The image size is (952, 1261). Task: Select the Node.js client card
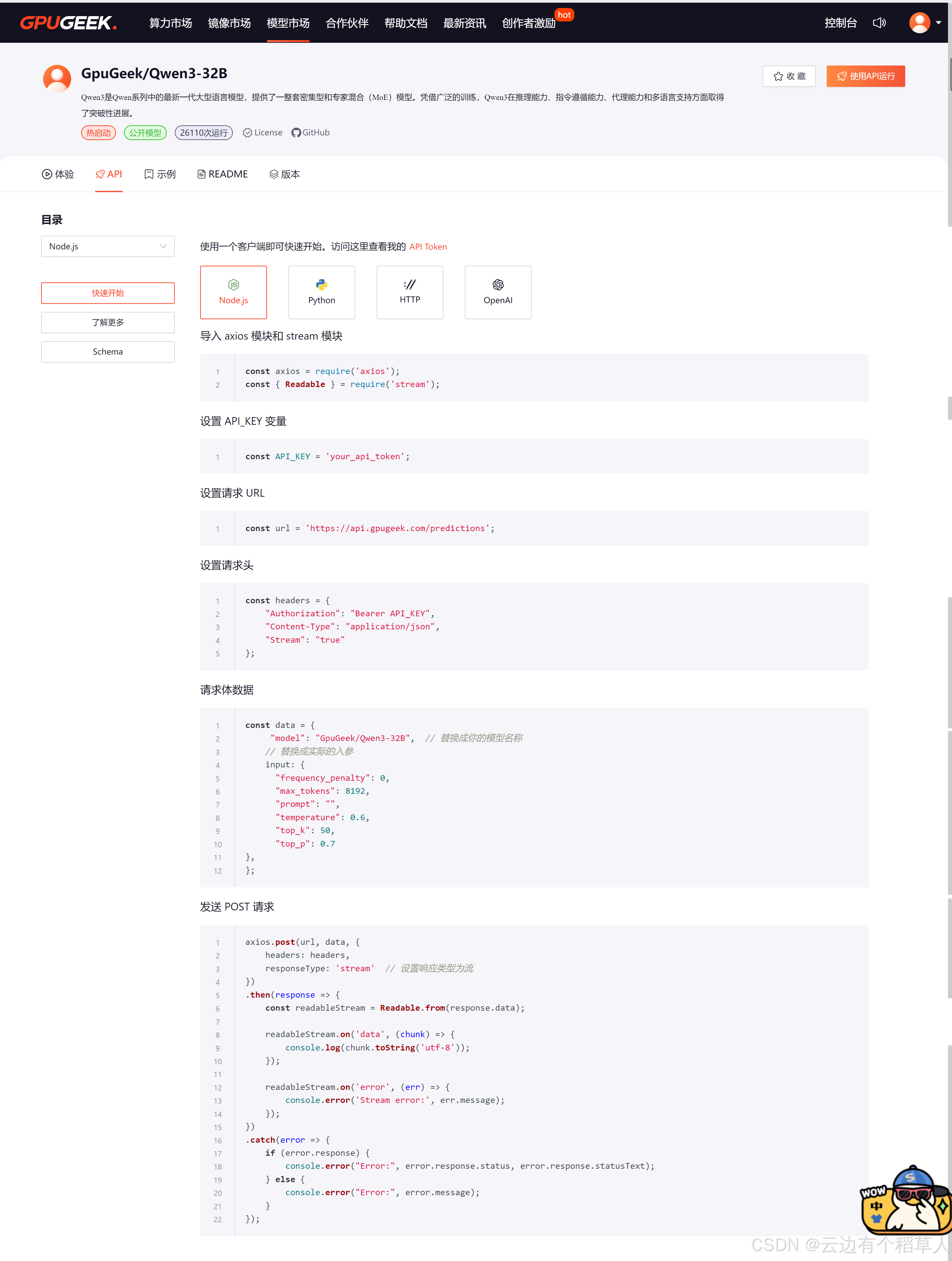(233, 292)
